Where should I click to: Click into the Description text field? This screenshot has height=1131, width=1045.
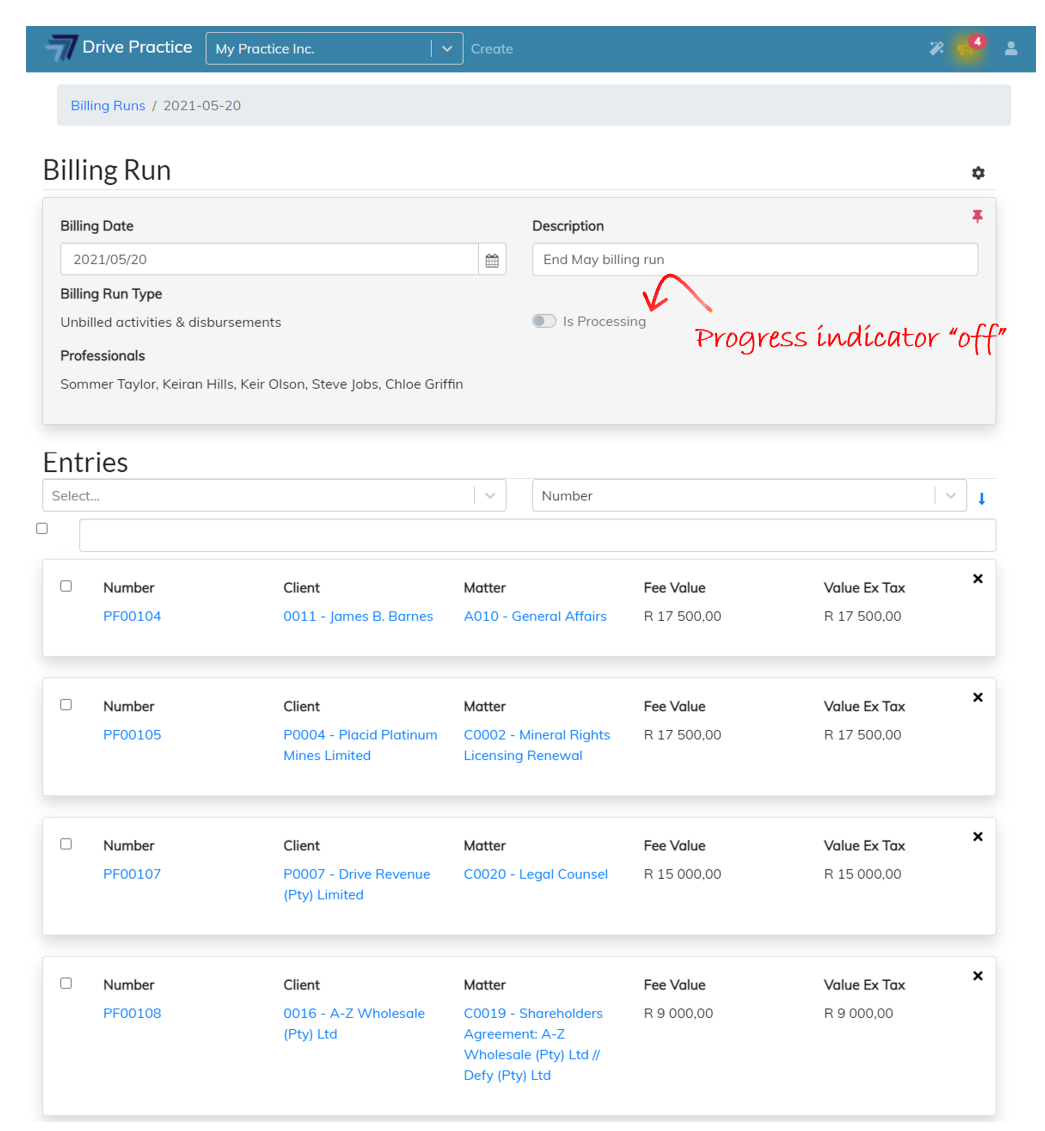pos(754,260)
